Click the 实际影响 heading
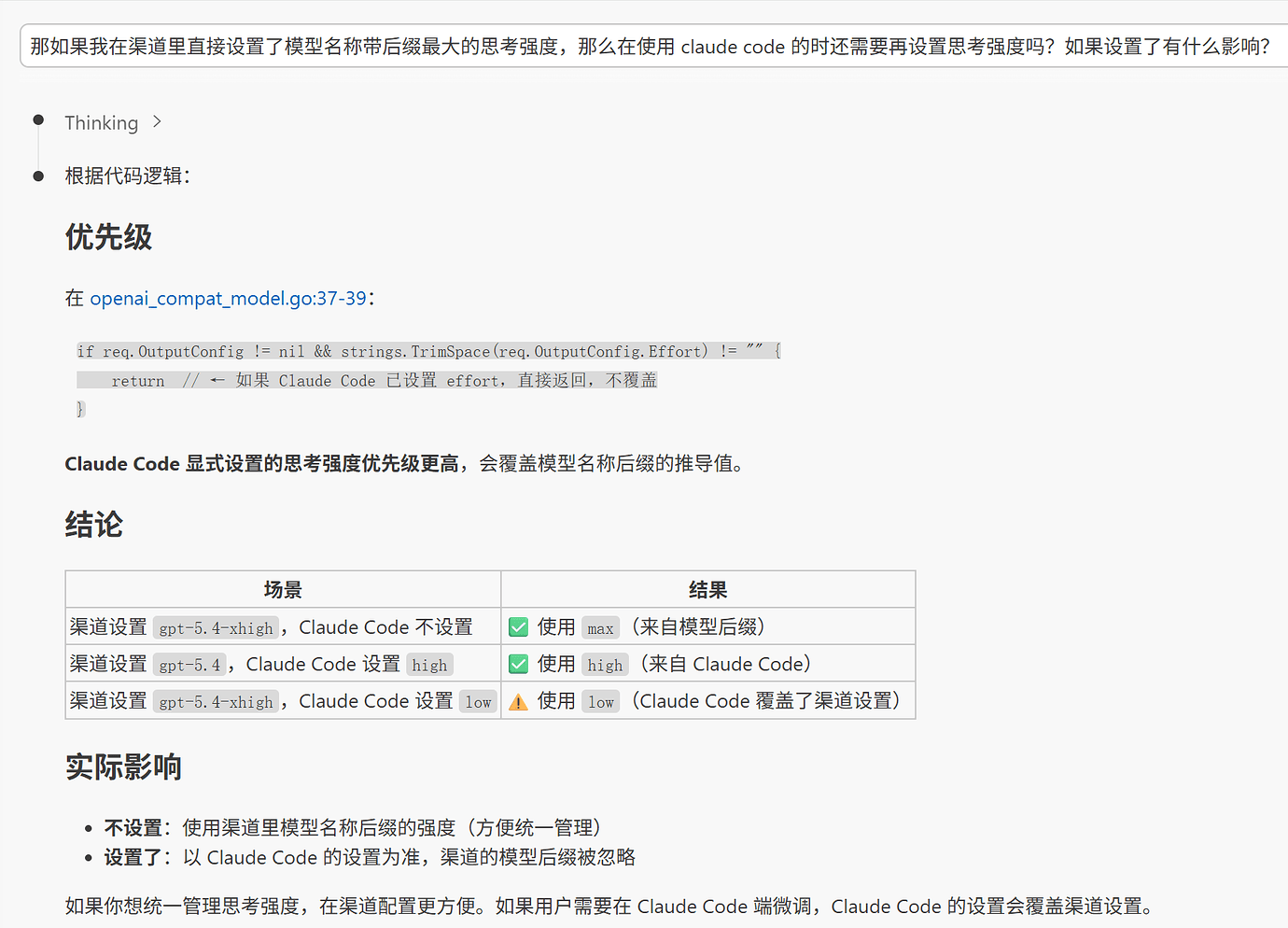The height and width of the screenshot is (928, 1288). [x=123, y=766]
